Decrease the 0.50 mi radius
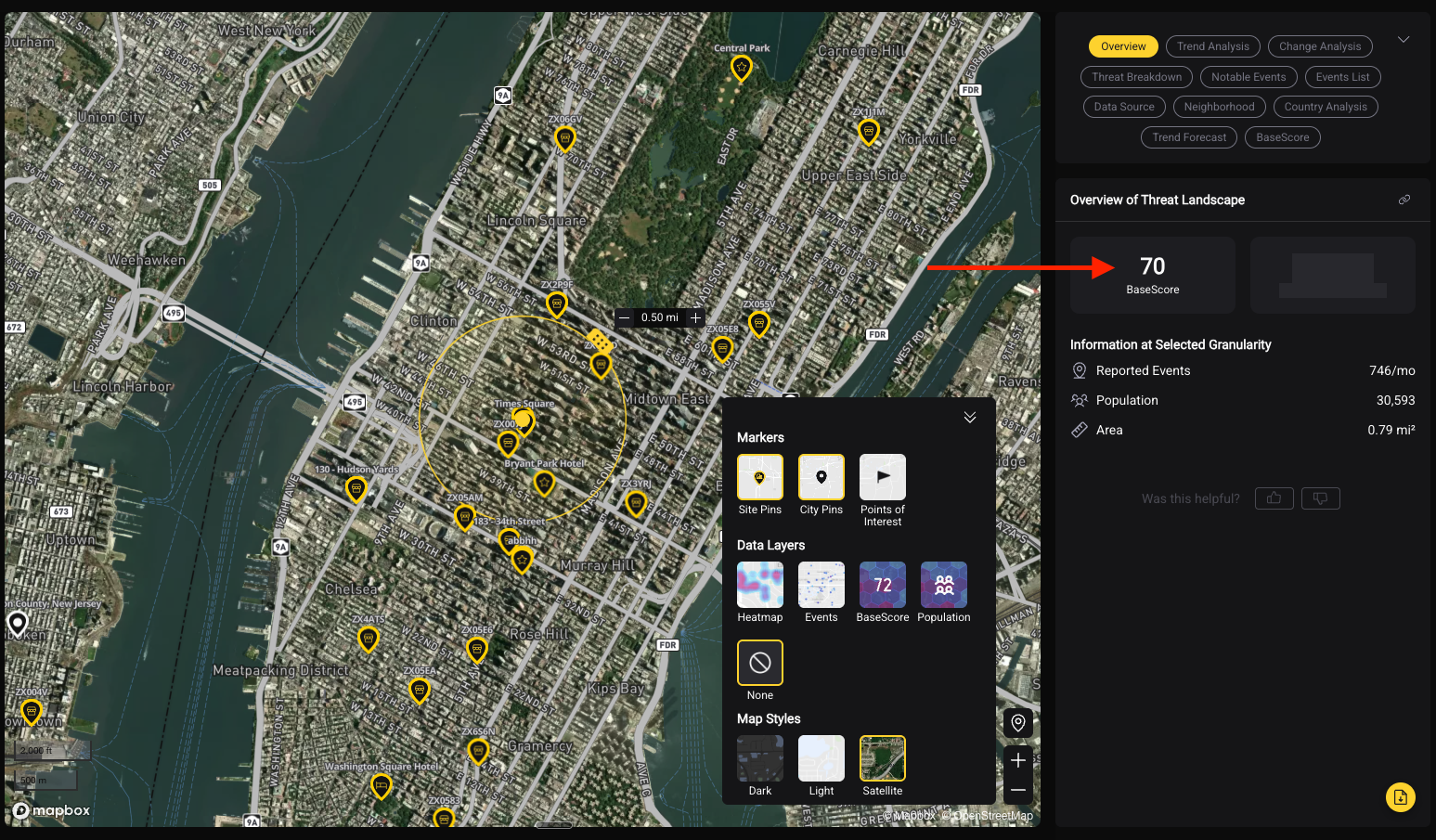Viewport: 1436px width, 840px height. 625,317
